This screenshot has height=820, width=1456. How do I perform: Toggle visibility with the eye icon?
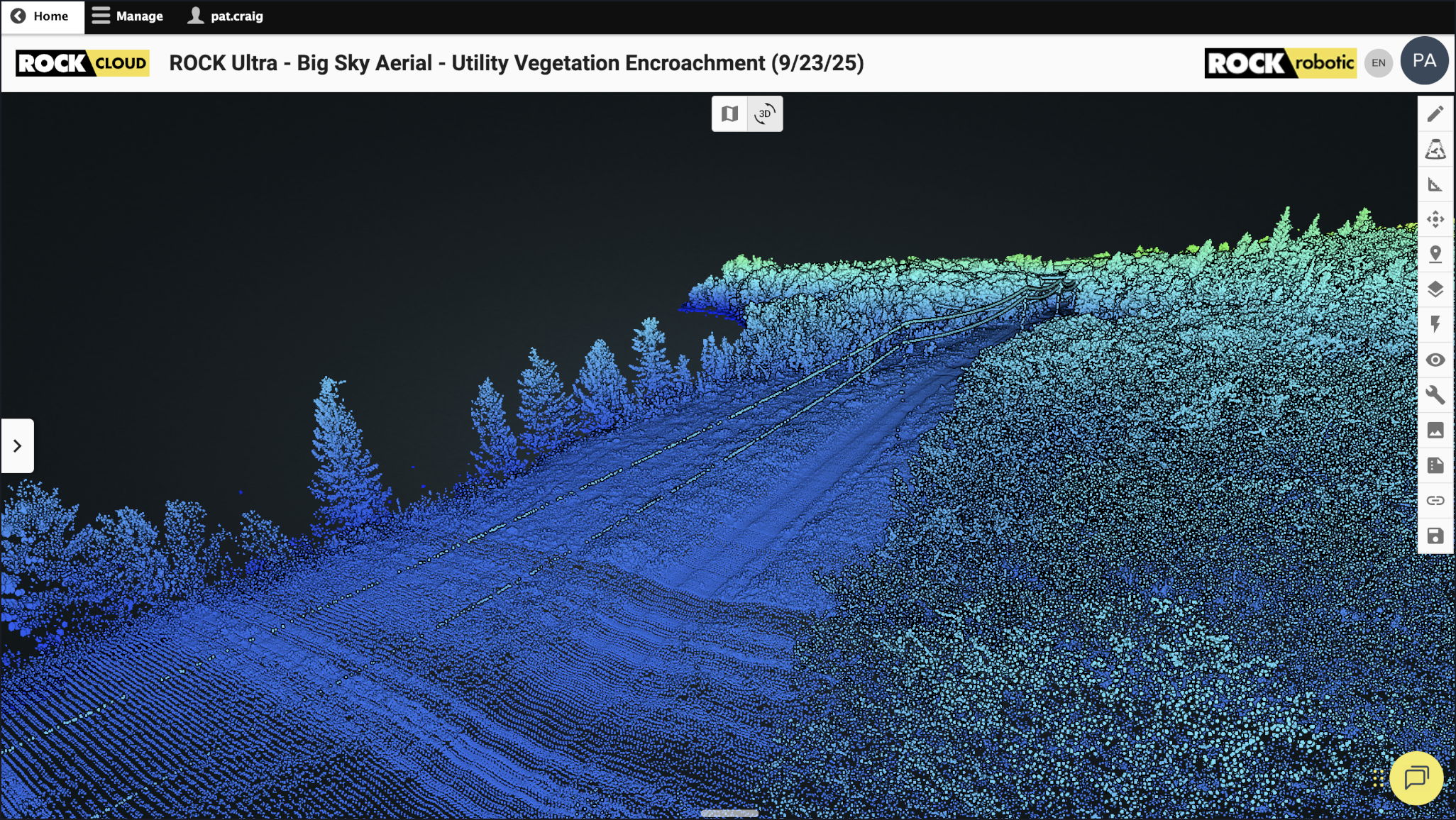point(1435,360)
